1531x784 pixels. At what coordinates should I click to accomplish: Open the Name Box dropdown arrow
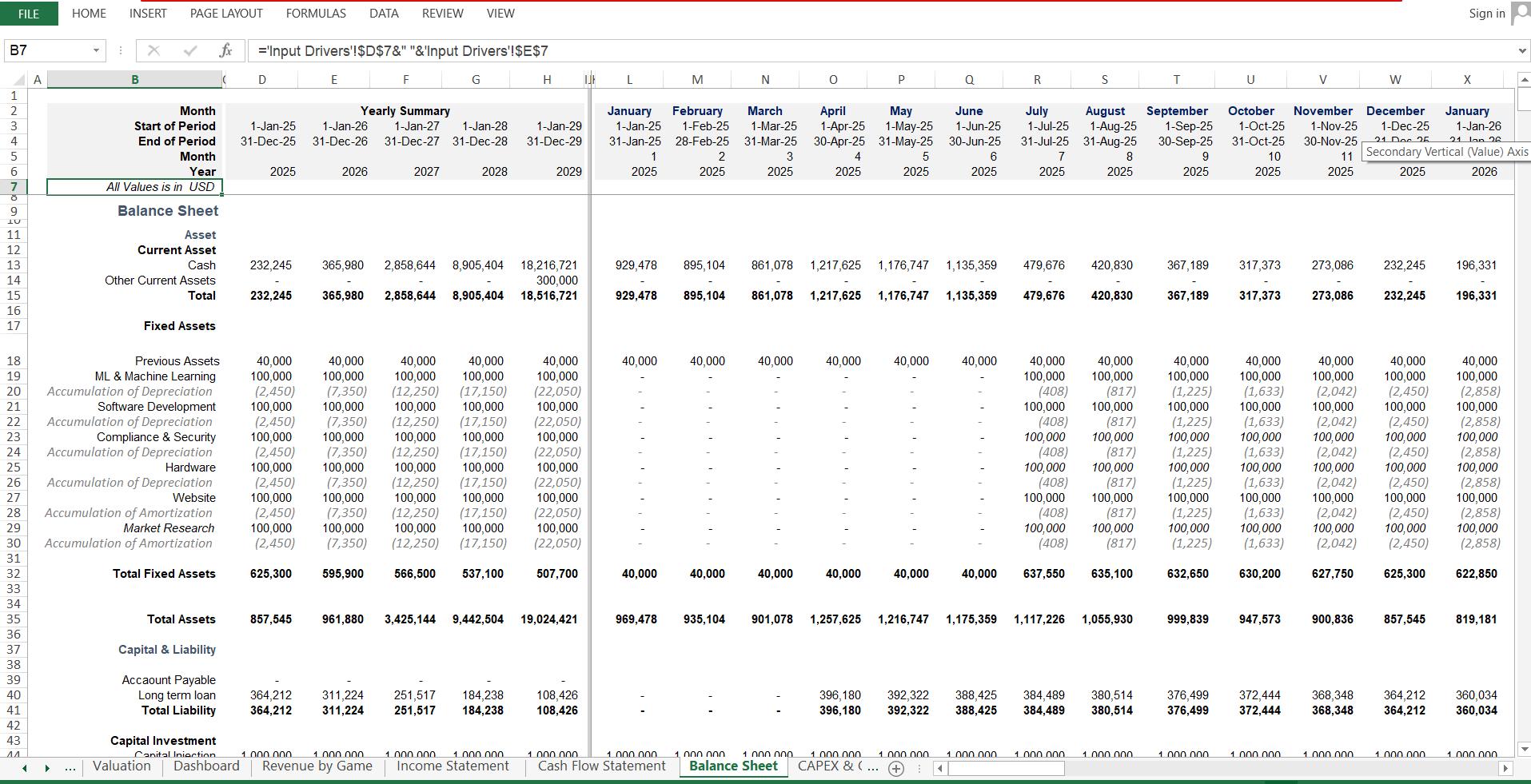pos(96,50)
